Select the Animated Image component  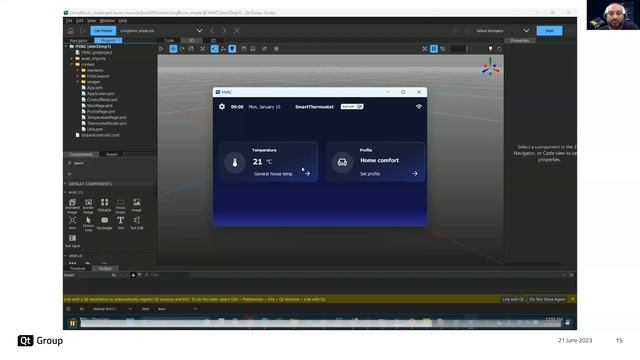pyautogui.click(x=72, y=206)
